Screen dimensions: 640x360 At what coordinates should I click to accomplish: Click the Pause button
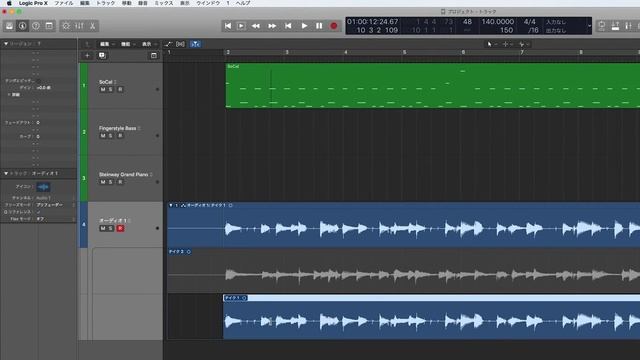(x=319, y=26)
